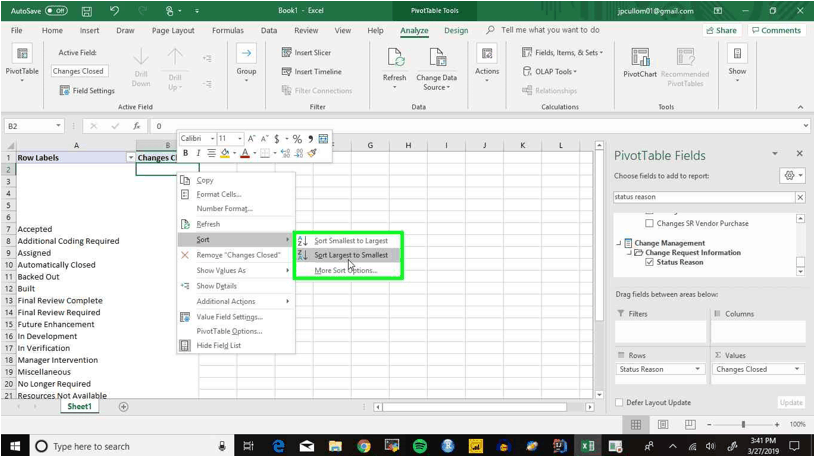Image resolution: width=816 pixels, height=456 pixels.
Task: Apply bold in the mini toolbar
Action: 185,153
